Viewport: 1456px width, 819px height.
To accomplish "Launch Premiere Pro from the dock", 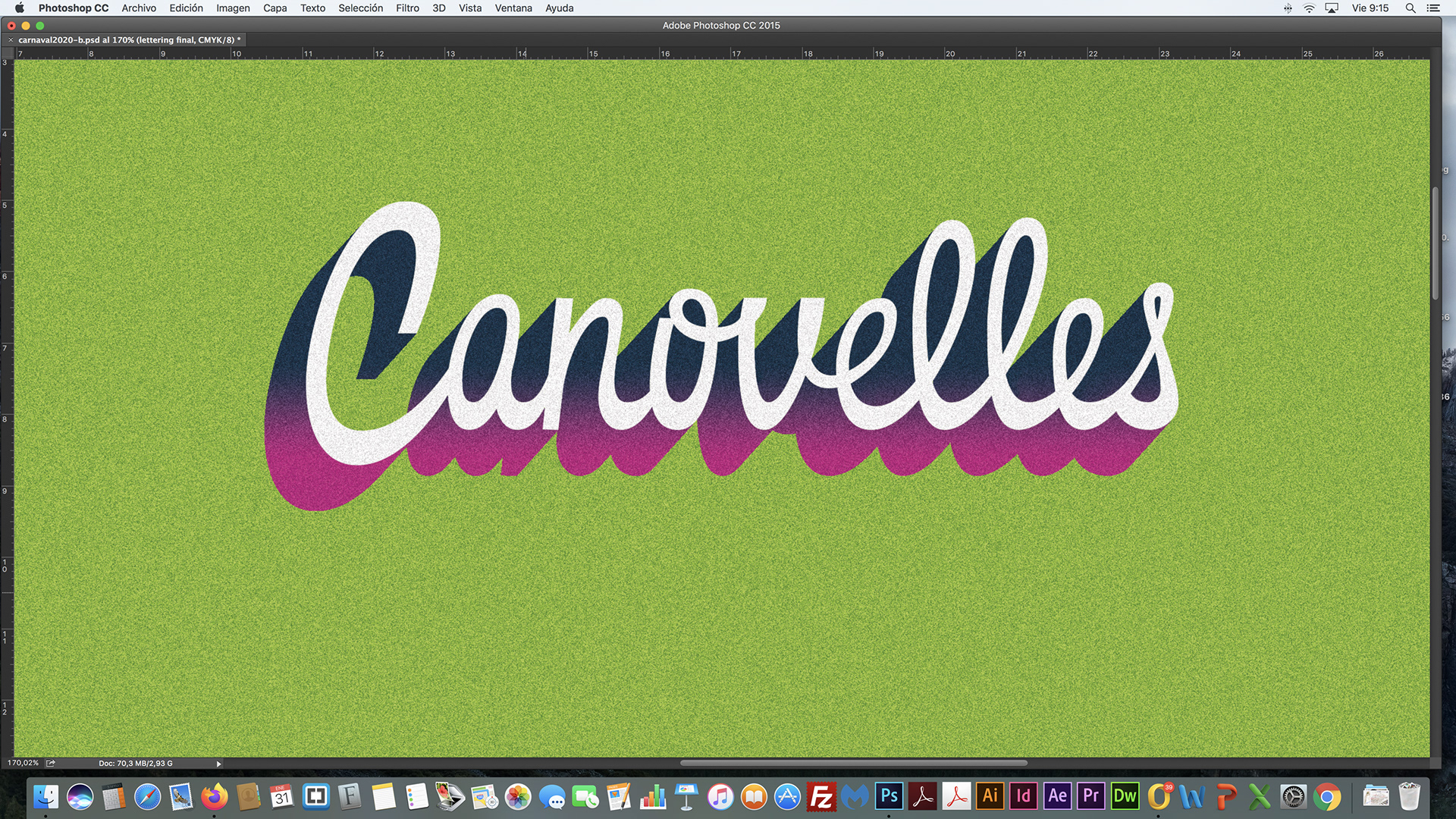I will (1090, 796).
